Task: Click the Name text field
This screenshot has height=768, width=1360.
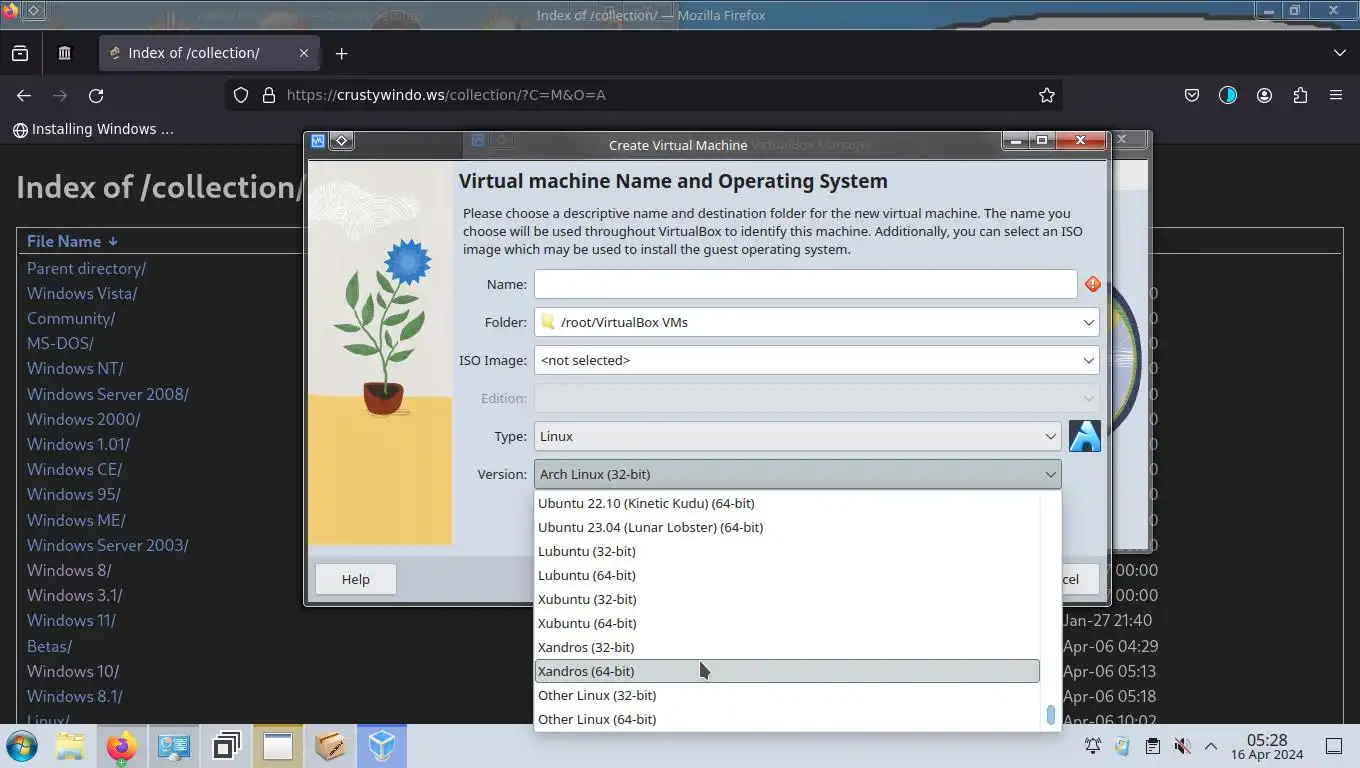Action: pyautogui.click(x=805, y=284)
